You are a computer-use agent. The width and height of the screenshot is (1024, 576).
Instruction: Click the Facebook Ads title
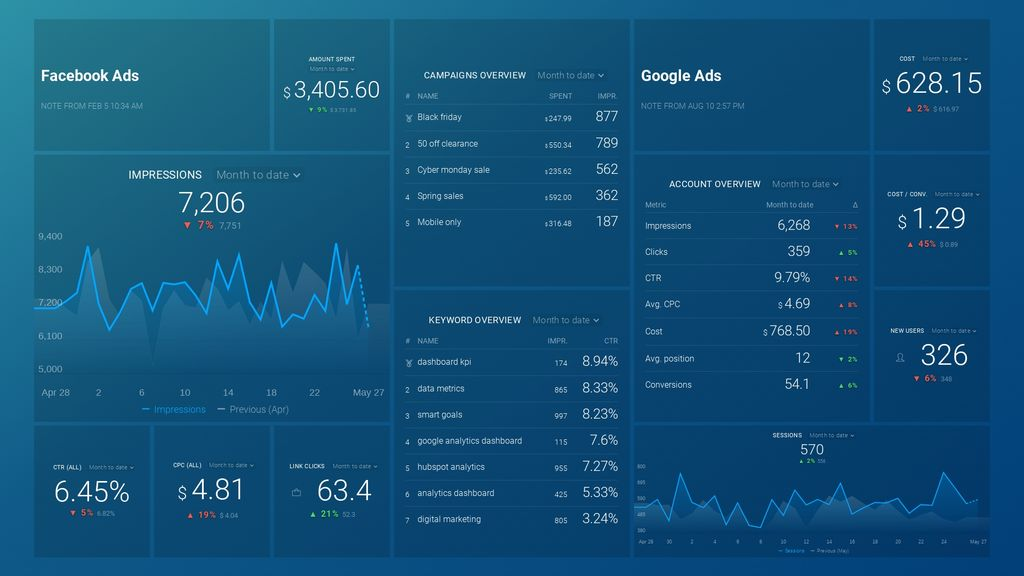(x=89, y=76)
